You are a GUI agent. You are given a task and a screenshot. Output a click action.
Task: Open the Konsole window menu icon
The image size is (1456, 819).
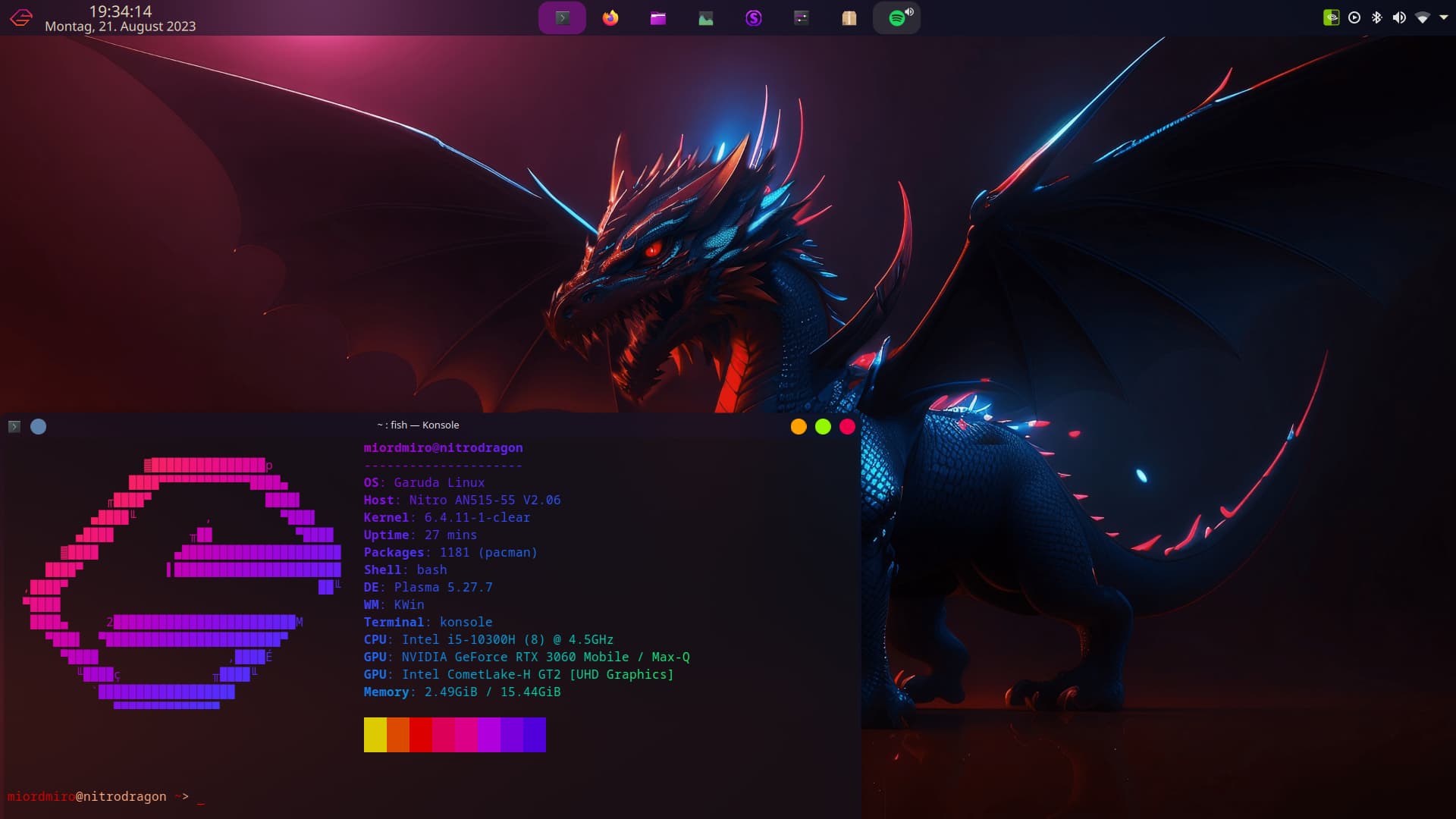14,427
